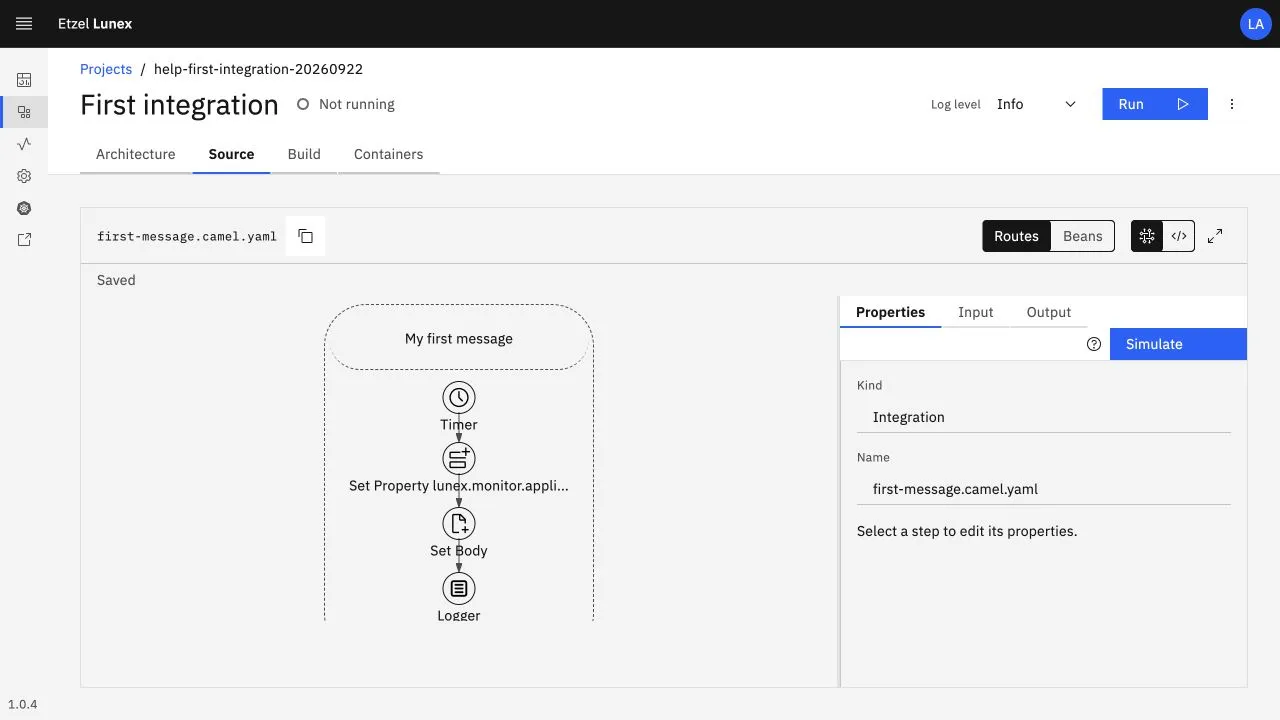Switch to the Beans view

1083,236
